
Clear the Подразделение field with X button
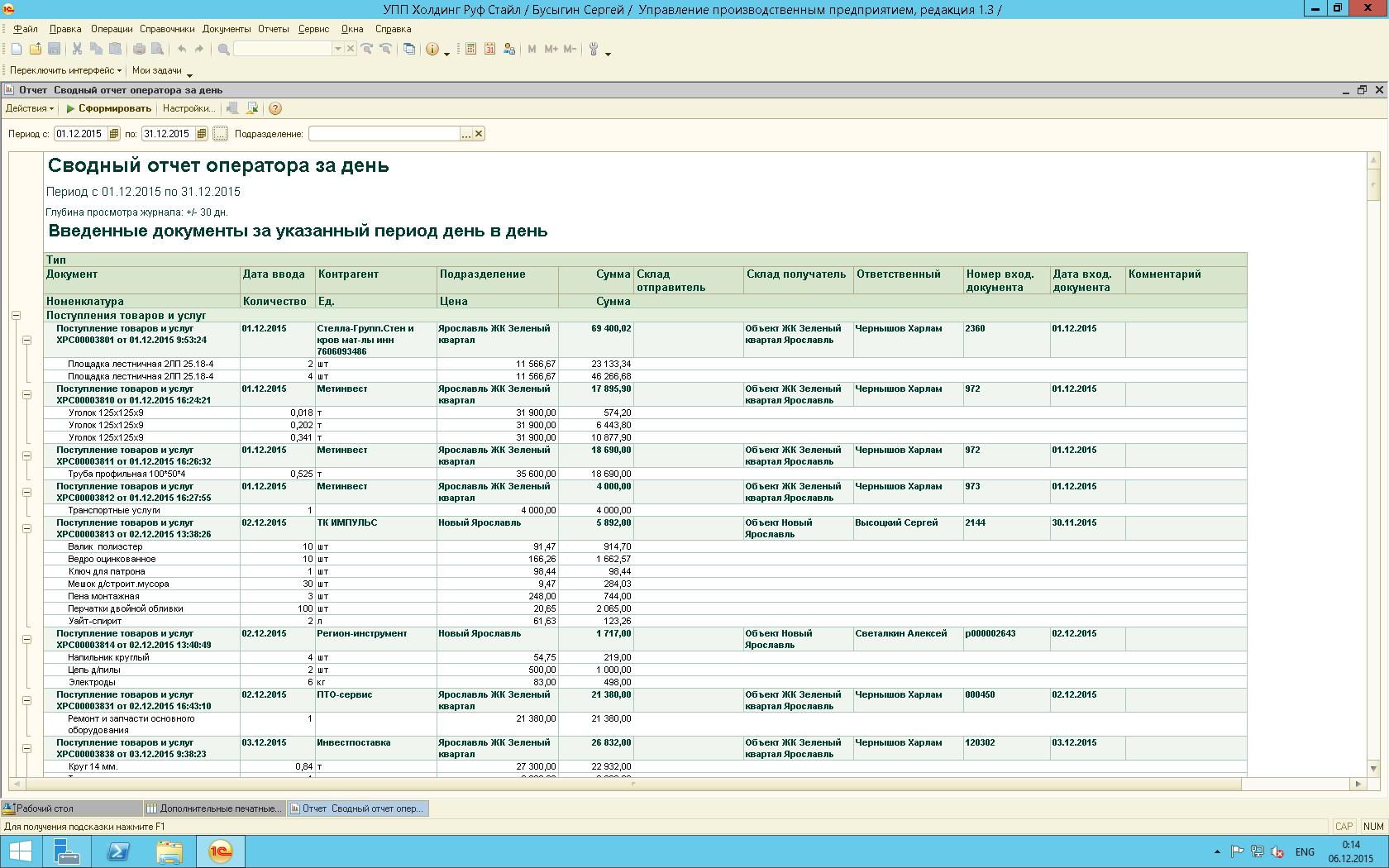tap(479, 134)
